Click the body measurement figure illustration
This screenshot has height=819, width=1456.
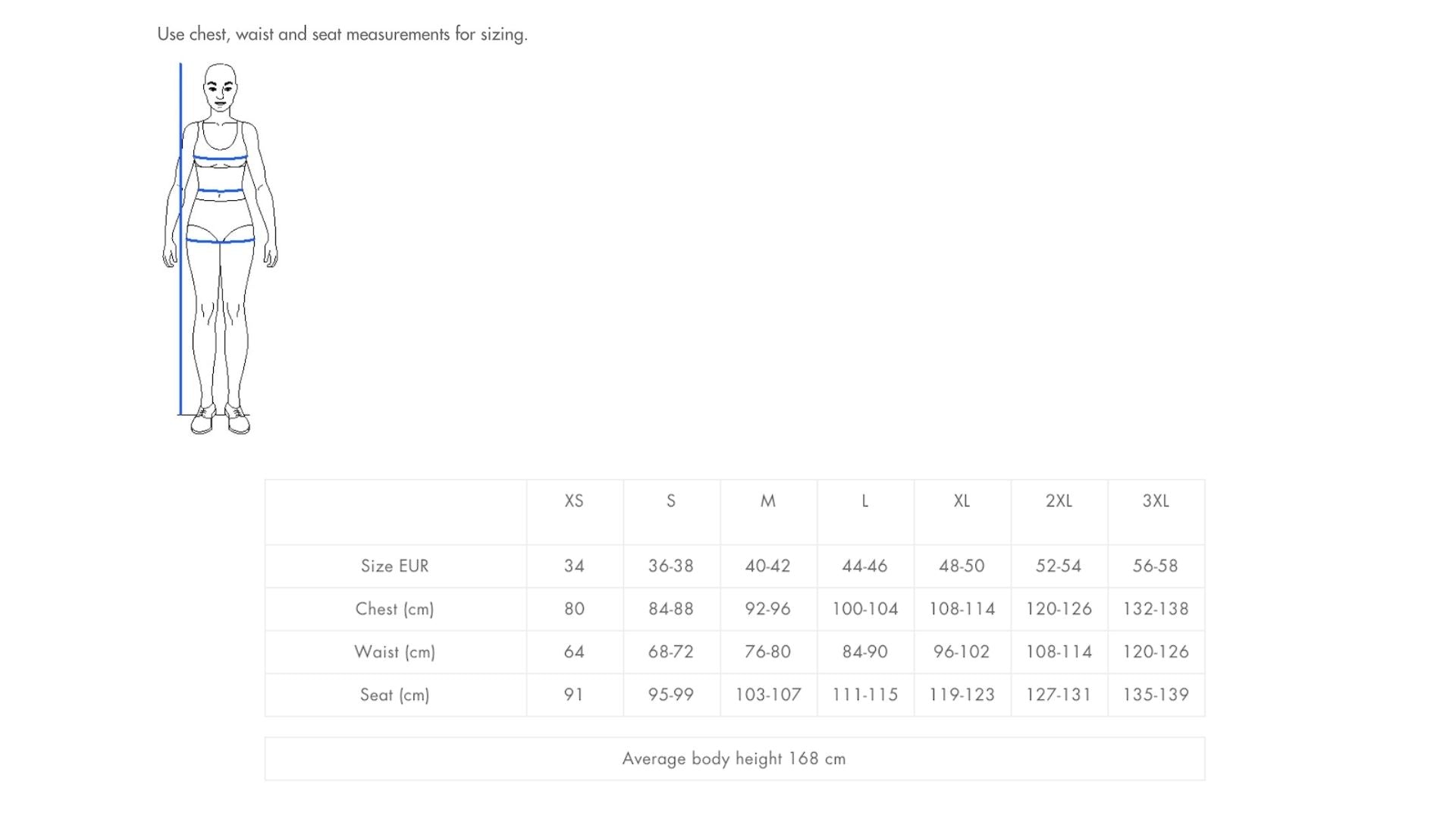click(x=220, y=249)
